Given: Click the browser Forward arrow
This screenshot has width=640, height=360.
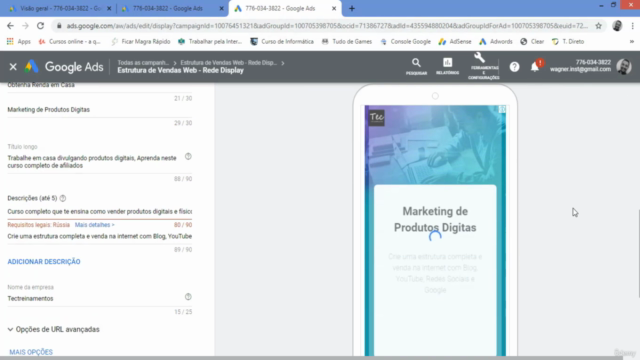Looking at the screenshot, I should click(25, 26).
